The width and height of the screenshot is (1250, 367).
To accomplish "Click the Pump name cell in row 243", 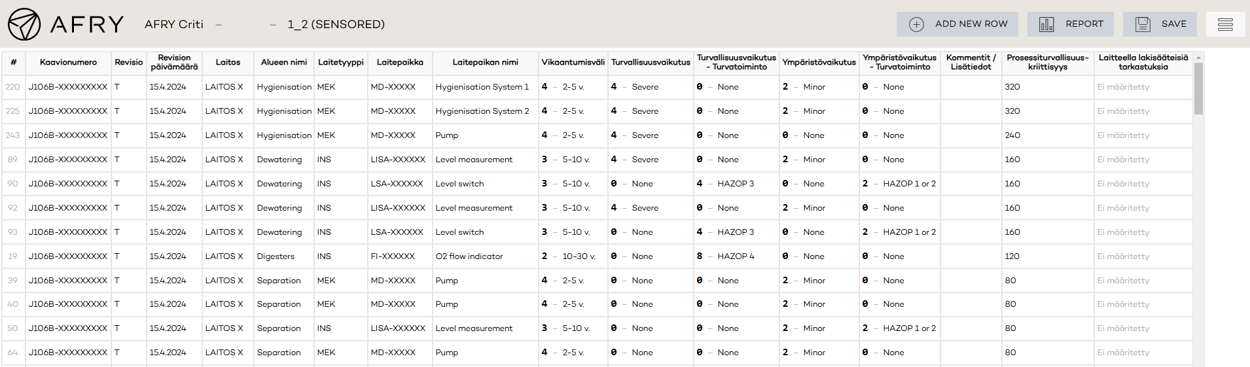I will 486,135.
